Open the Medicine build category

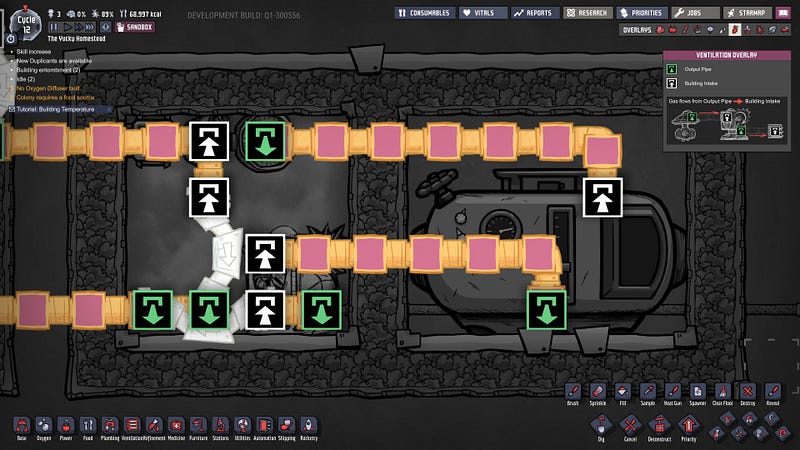(x=176, y=425)
